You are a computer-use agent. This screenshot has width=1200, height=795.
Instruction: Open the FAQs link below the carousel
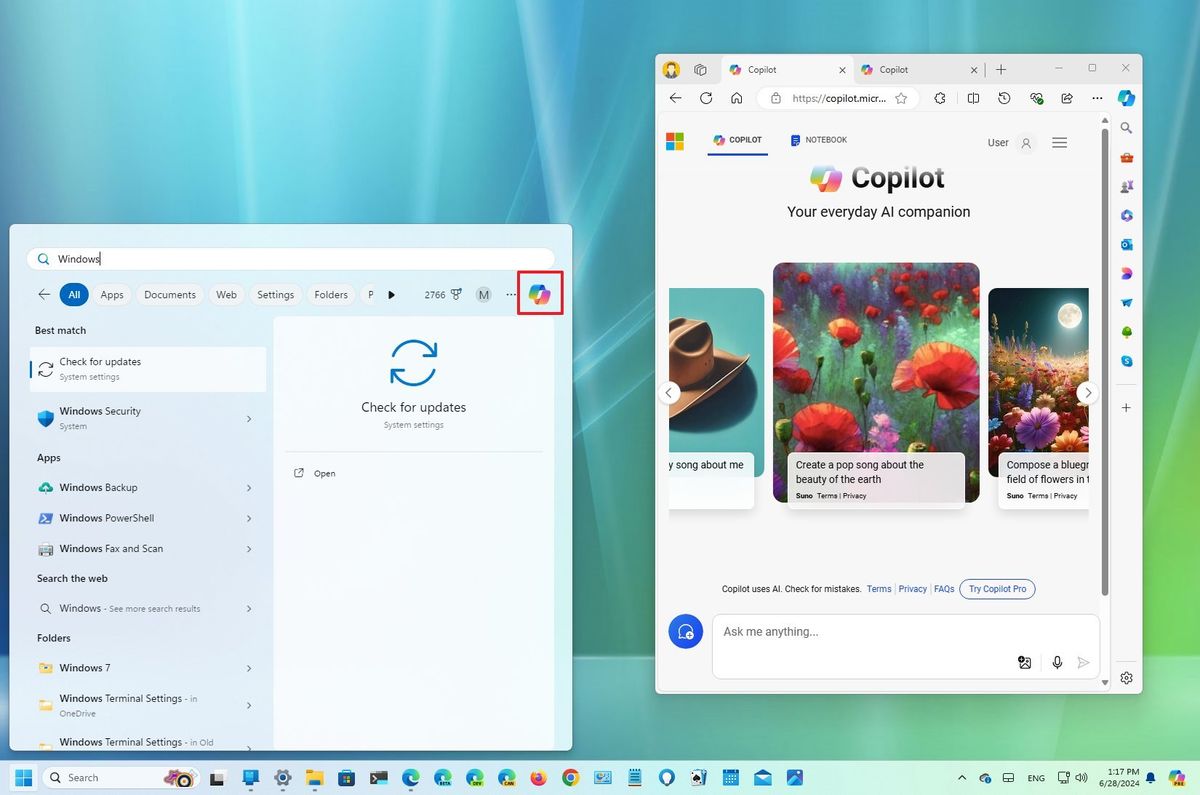tap(943, 589)
